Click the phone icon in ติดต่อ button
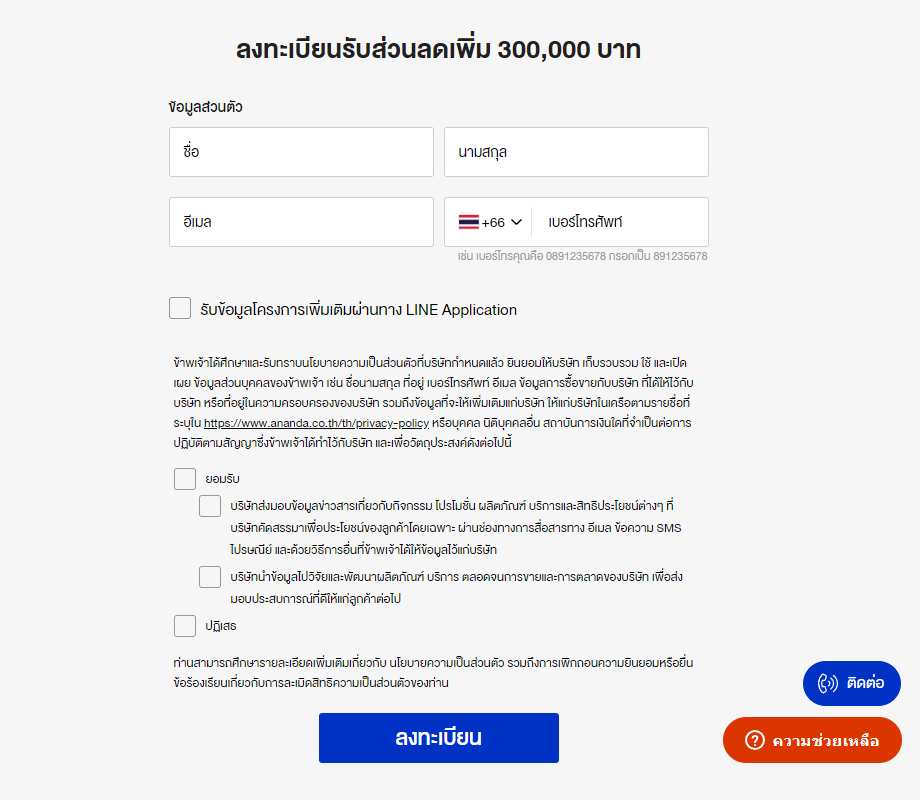This screenshot has width=920, height=800. pos(828,683)
